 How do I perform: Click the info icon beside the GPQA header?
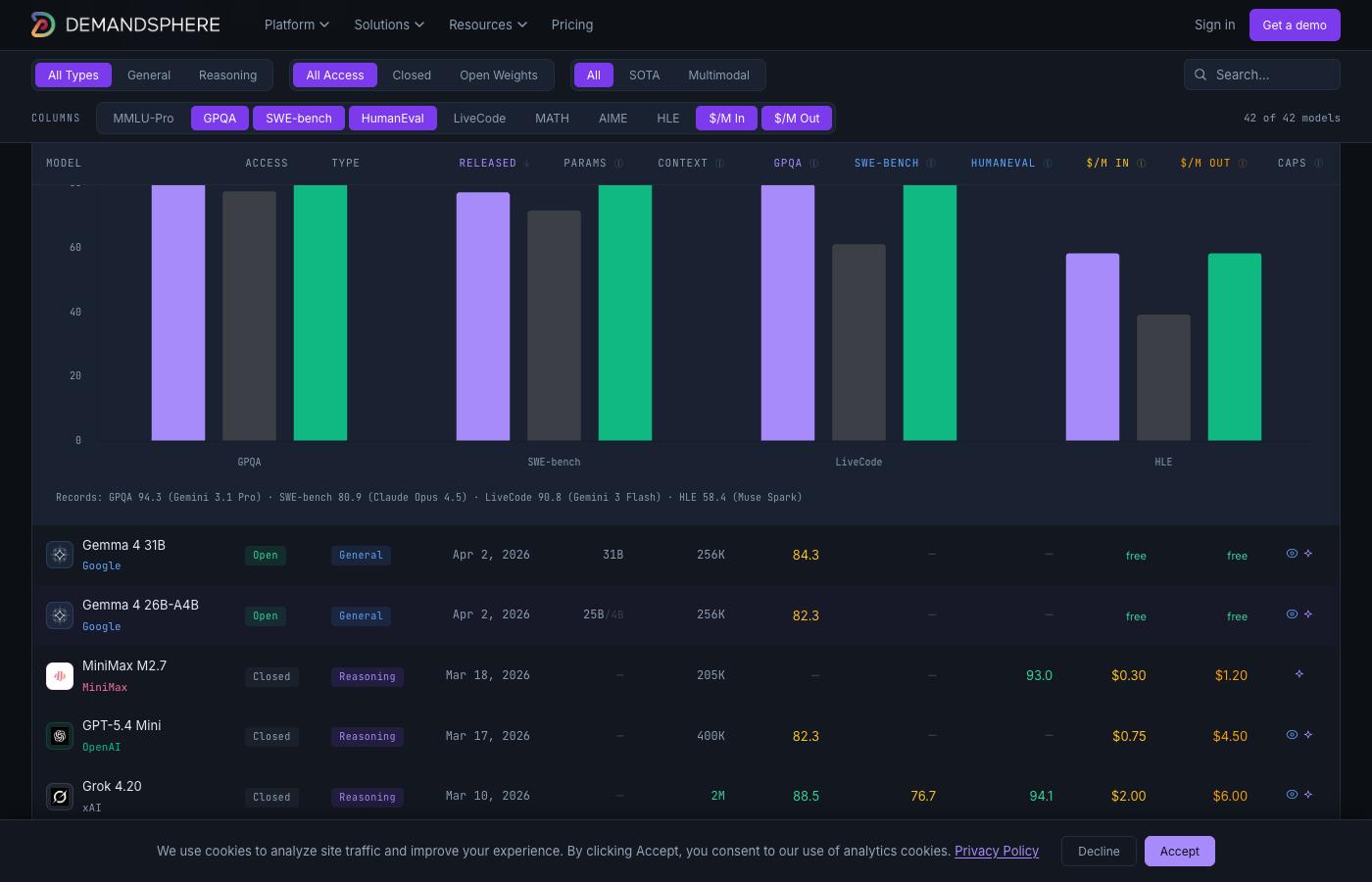coord(814,164)
